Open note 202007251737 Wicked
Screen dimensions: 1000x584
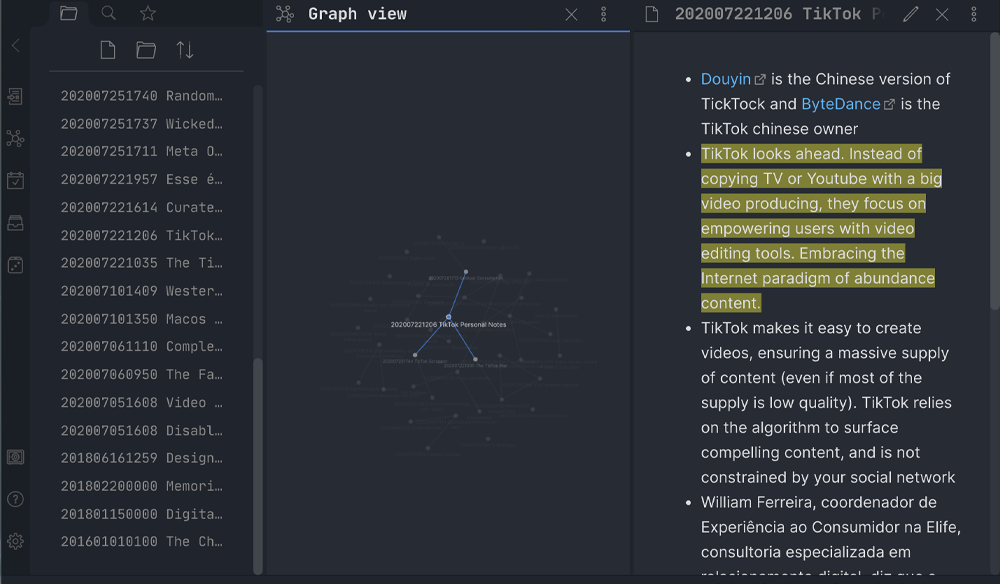pos(142,124)
